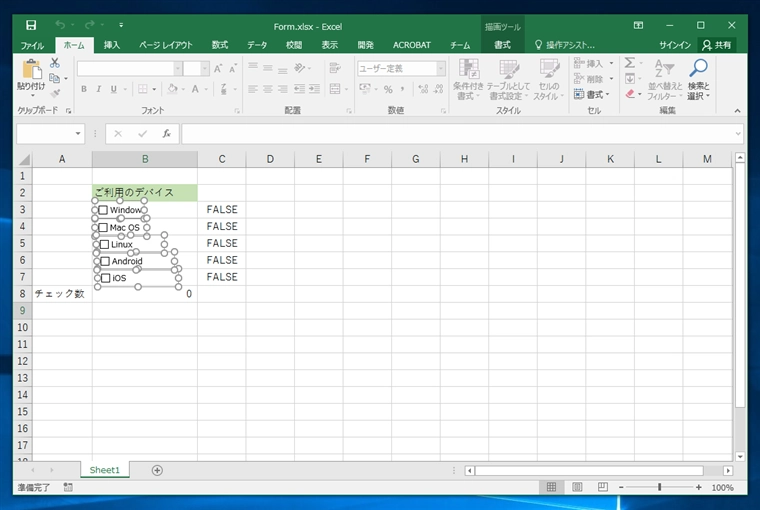Click the Redo arrow icon

click(90, 25)
